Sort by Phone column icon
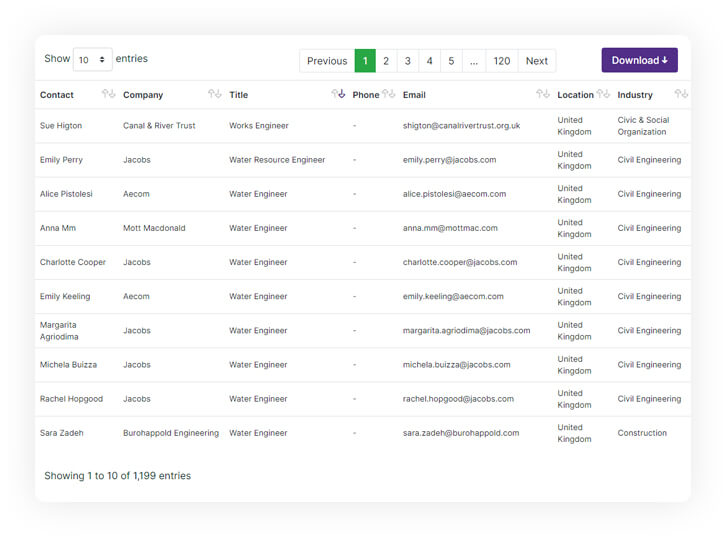 [389, 94]
